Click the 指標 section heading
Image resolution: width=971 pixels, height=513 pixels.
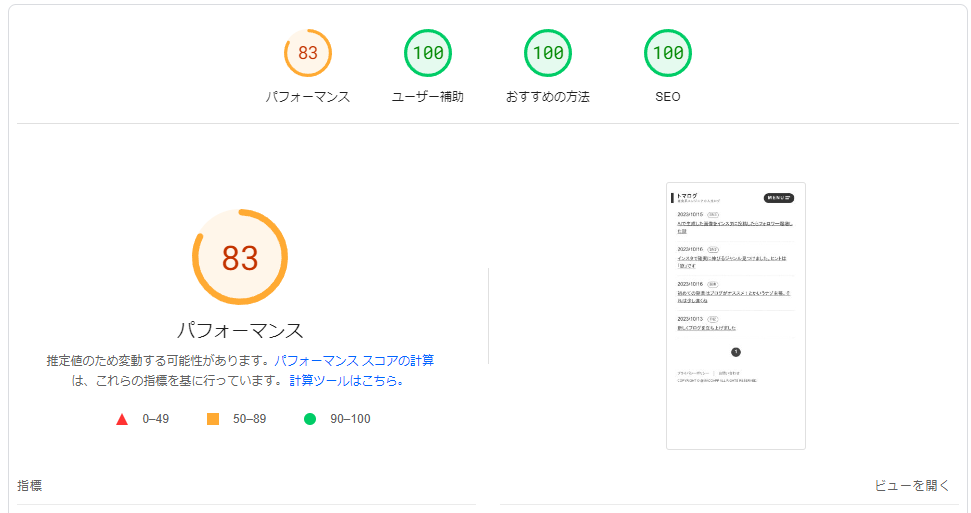point(30,486)
